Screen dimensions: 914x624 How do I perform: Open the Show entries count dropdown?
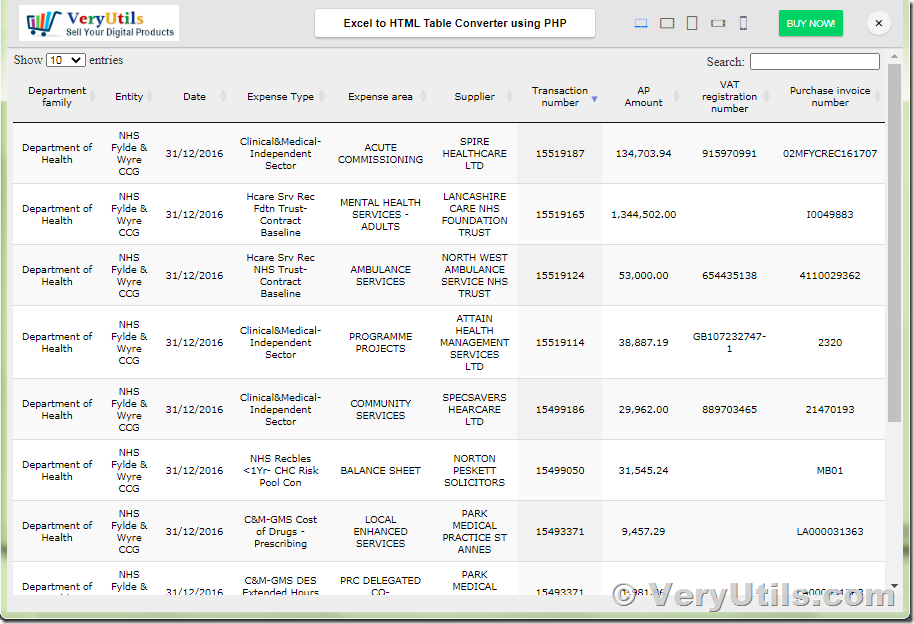(x=66, y=60)
